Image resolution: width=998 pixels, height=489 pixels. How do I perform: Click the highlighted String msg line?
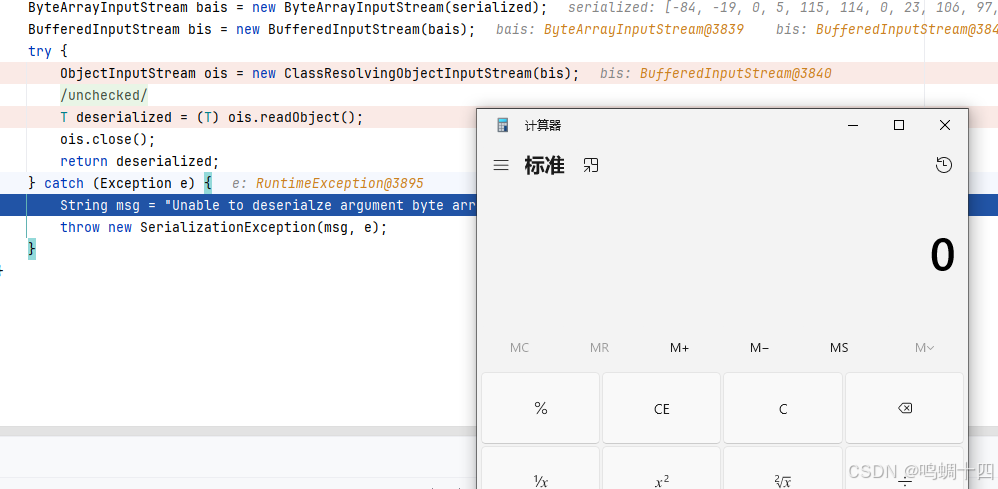point(268,205)
